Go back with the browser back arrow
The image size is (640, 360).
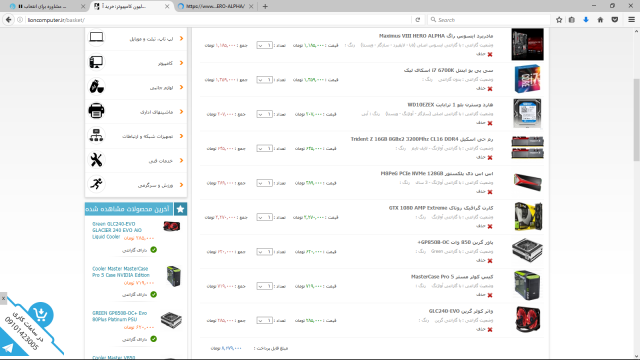8,20
